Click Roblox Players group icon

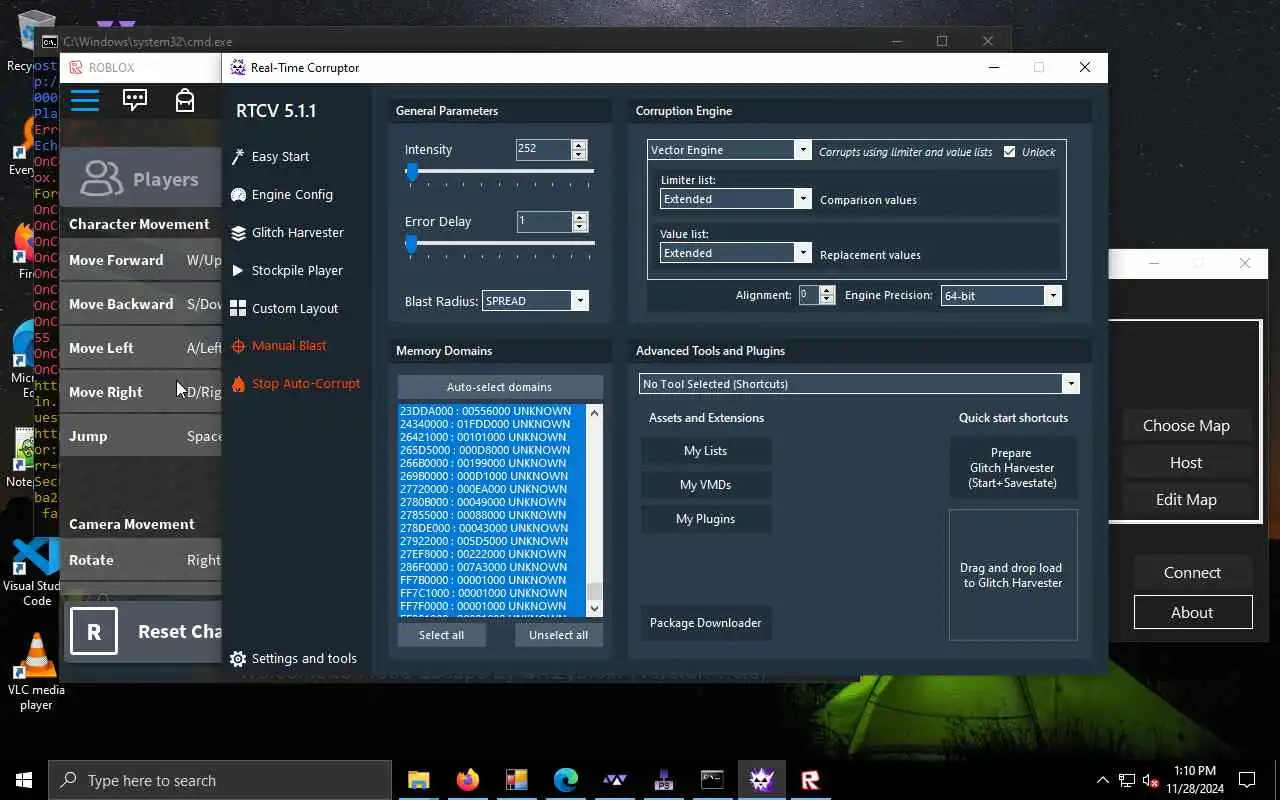point(101,179)
